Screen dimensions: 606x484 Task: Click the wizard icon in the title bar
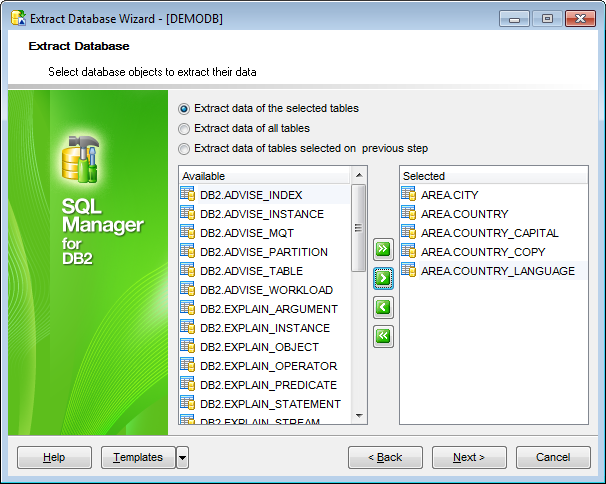point(17,18)
